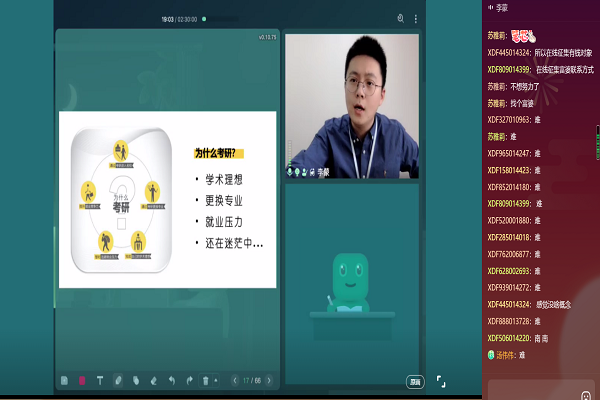This screenshot has width=600, height=400.
Task: Toggle fullscreen with the corner brackets icon
Action: click(441, 381)
